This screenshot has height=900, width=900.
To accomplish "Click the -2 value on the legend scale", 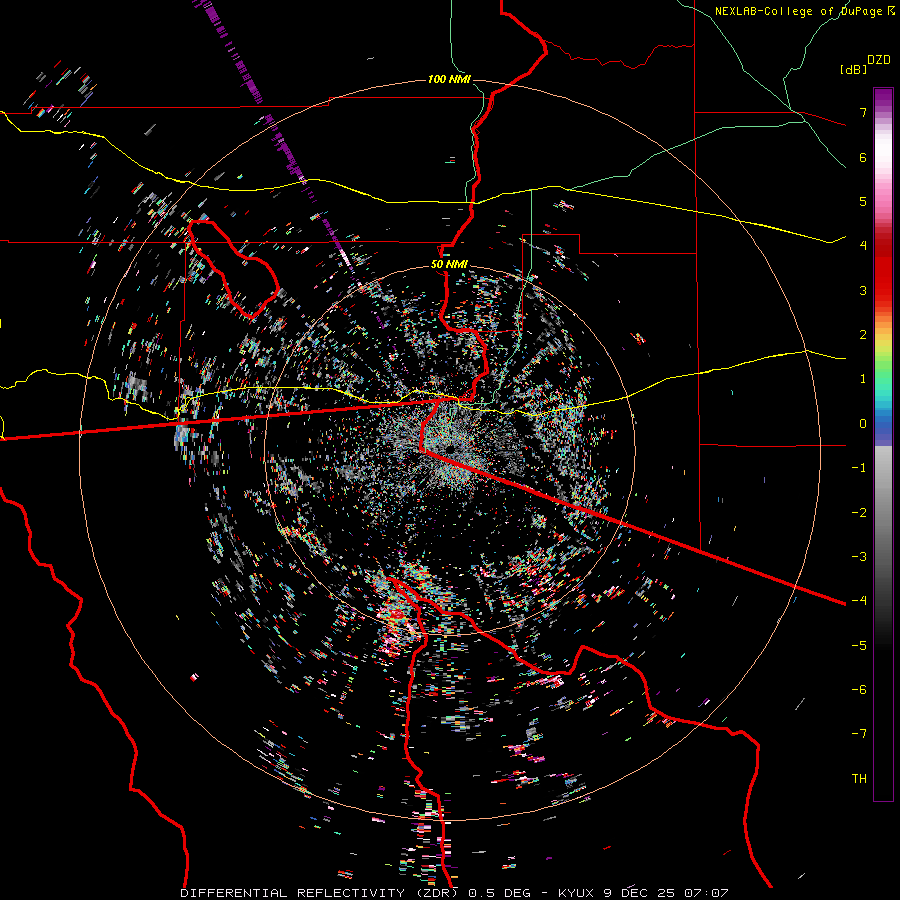I will point(859,512).
